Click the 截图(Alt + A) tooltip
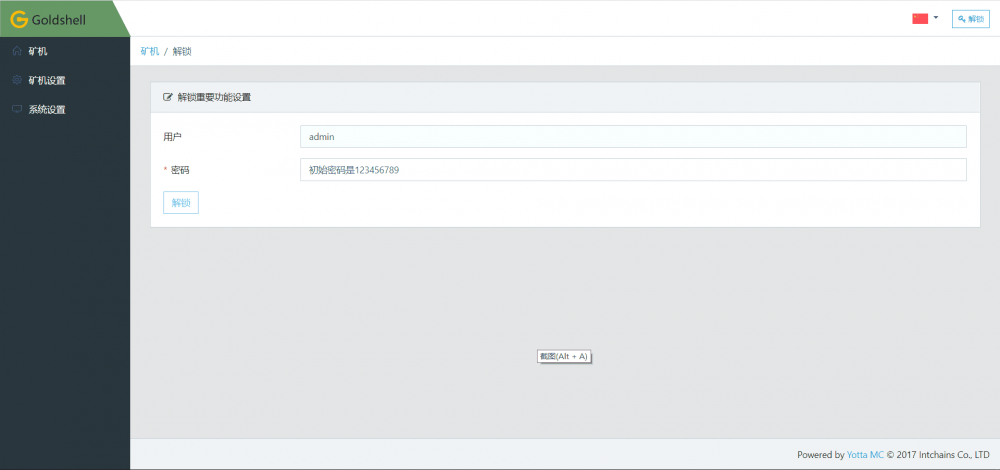The image size is (1000, 470). pos(564,356)
